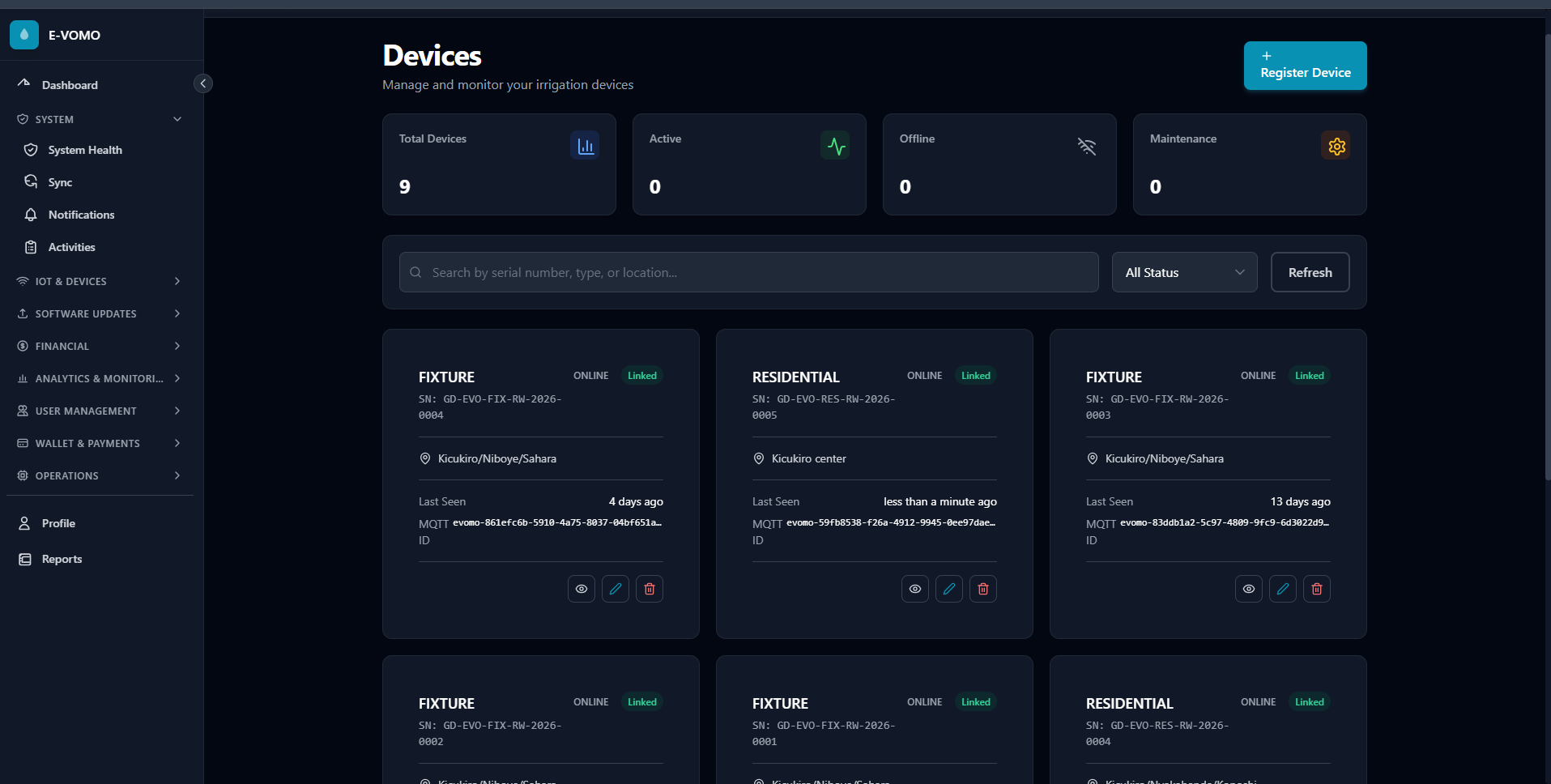Show FIXTURE GD-EVO-FIX-RW-2026-0003 using eye icon

point(1248,588)
